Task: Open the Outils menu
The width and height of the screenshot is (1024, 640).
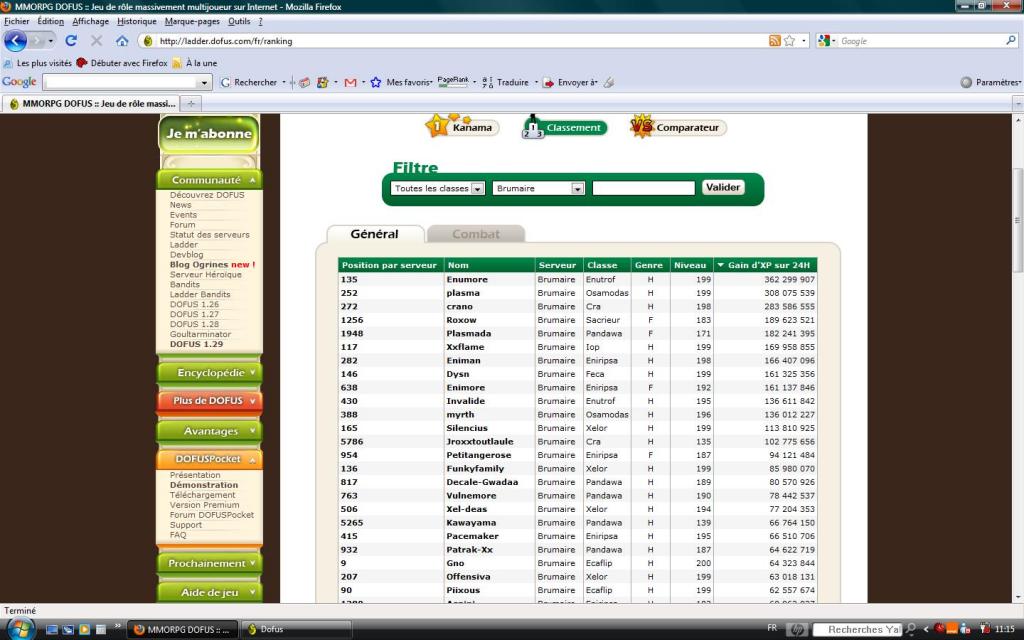Action: tap(239, 22)
